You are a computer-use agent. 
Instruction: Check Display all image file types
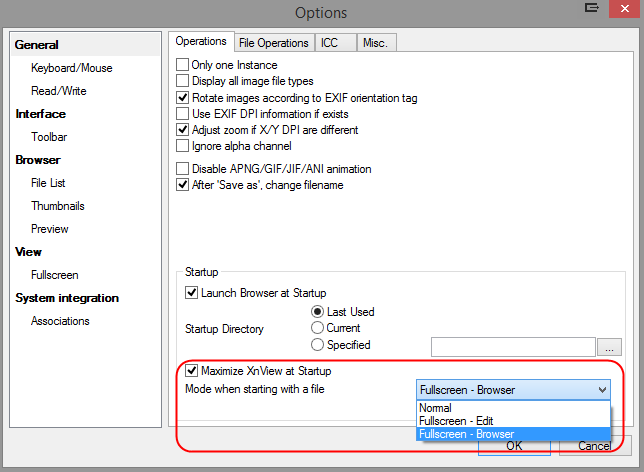click(x=182, y=81)
